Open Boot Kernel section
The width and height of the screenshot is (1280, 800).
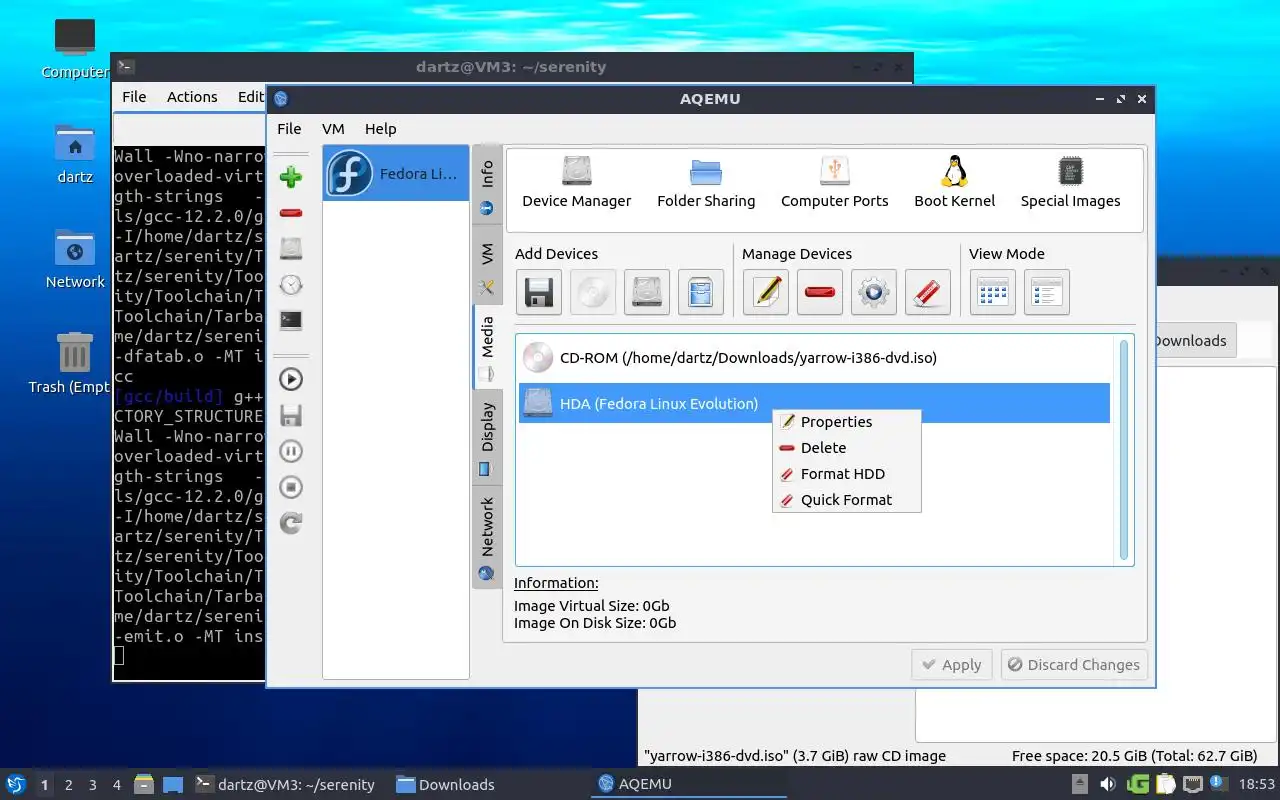[955, 182]
